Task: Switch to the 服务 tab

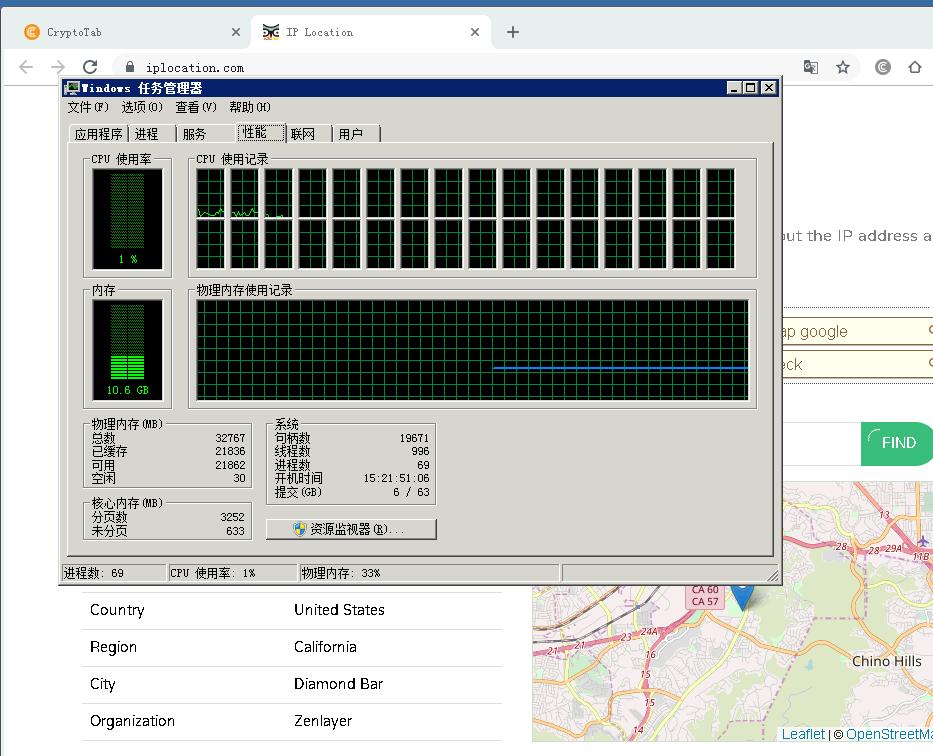Action: 206,134
